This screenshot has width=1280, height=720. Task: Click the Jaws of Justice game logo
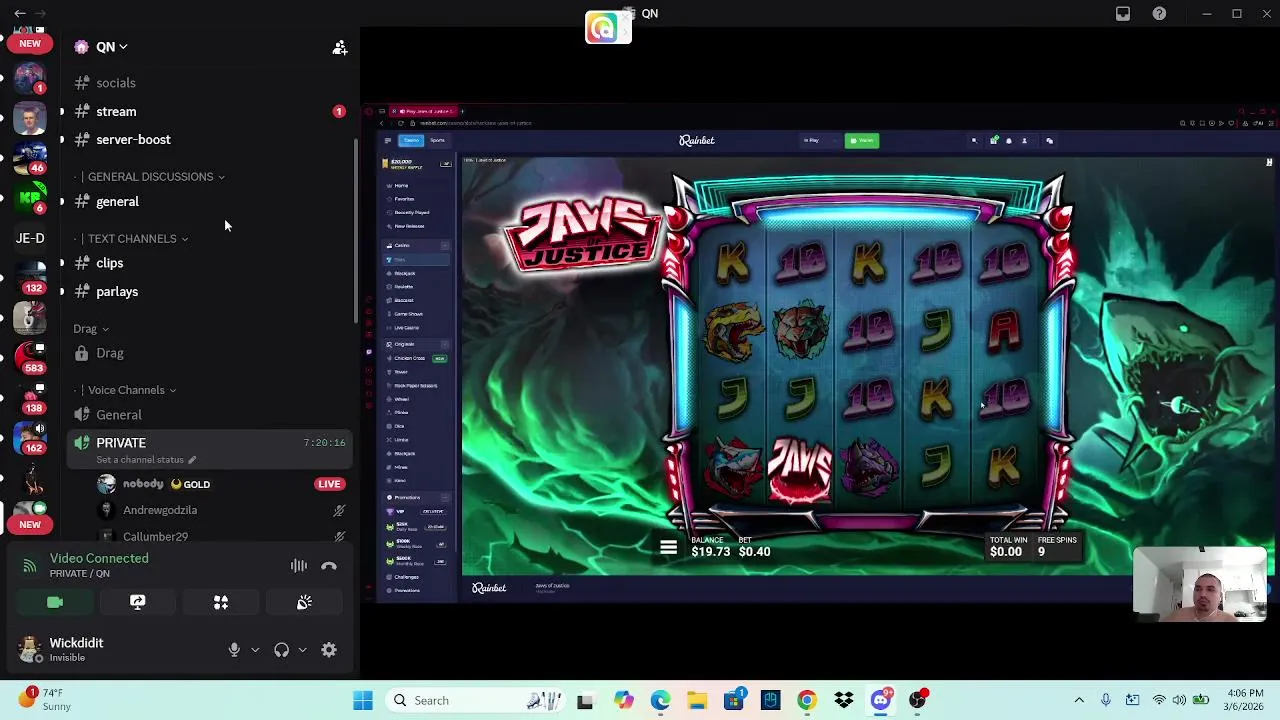click(x=583, y=233)
